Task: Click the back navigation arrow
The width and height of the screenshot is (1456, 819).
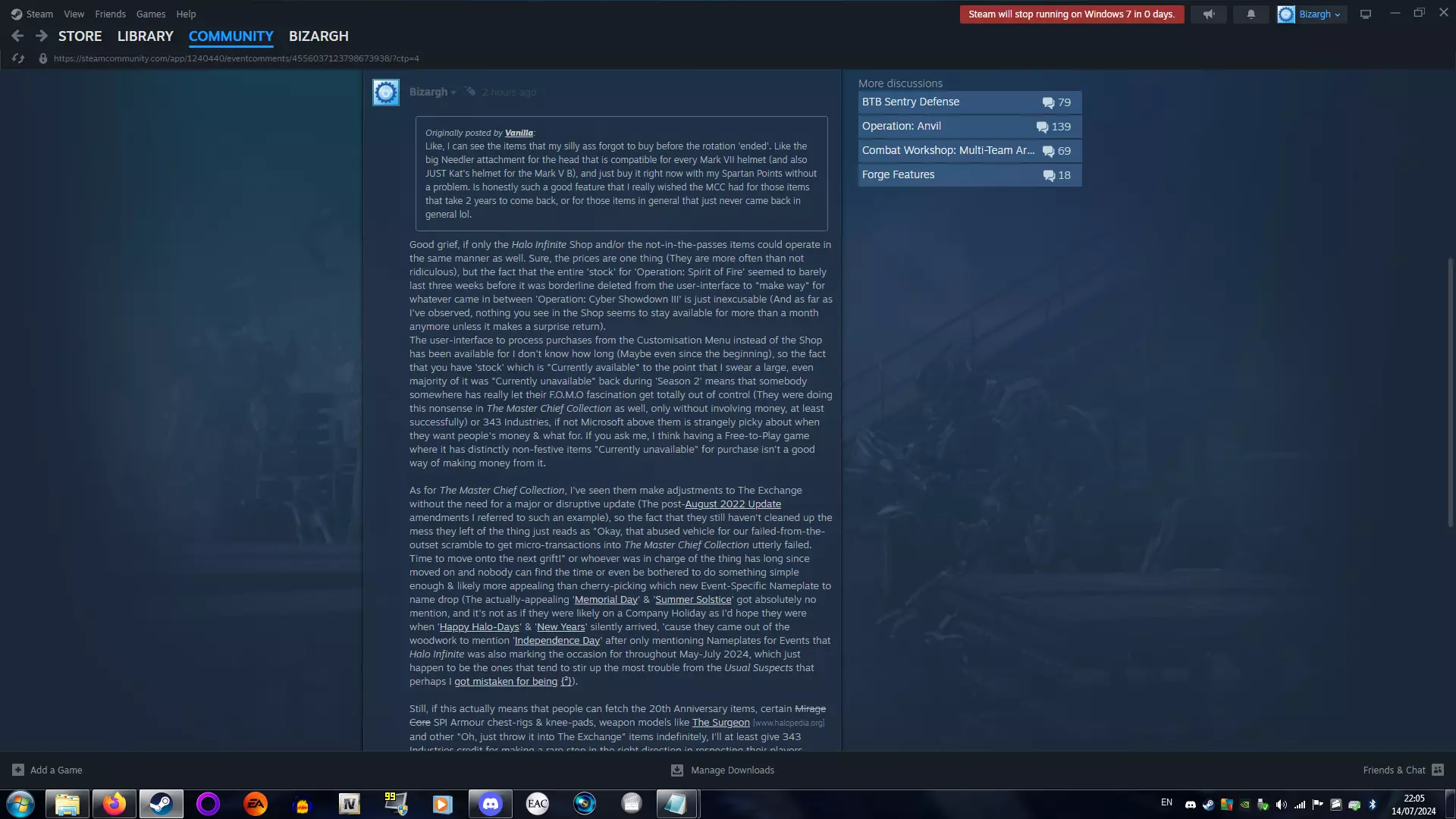Action: click(17, 36)
